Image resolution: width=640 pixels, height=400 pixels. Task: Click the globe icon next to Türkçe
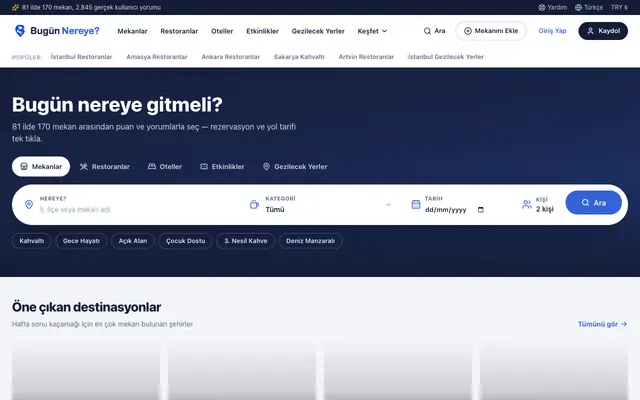click(x=578, y=7)
